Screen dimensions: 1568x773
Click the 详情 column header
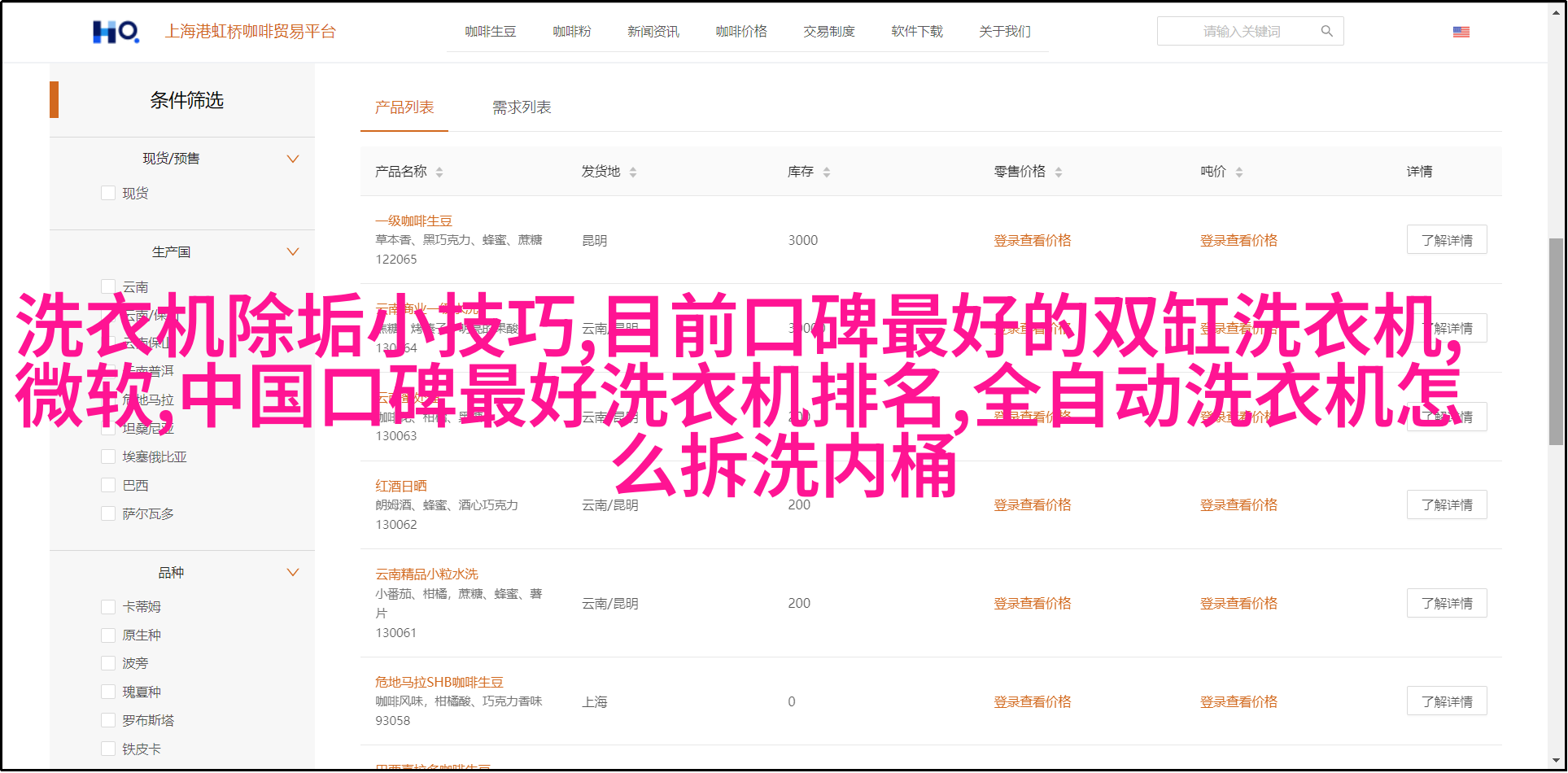click(x=1419, y=172)
